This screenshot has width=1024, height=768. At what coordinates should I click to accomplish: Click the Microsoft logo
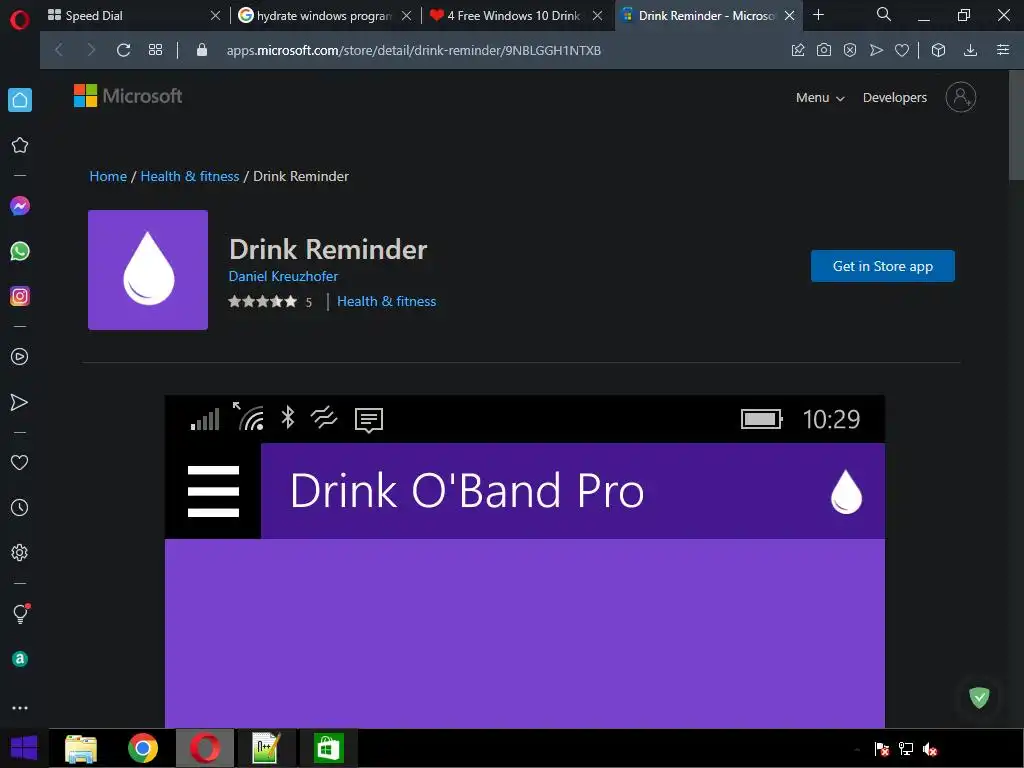(127, 96)
